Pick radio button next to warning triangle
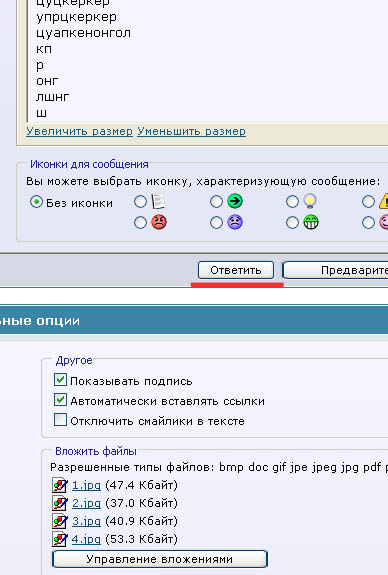388x575 pixels. tap(369, 201)
